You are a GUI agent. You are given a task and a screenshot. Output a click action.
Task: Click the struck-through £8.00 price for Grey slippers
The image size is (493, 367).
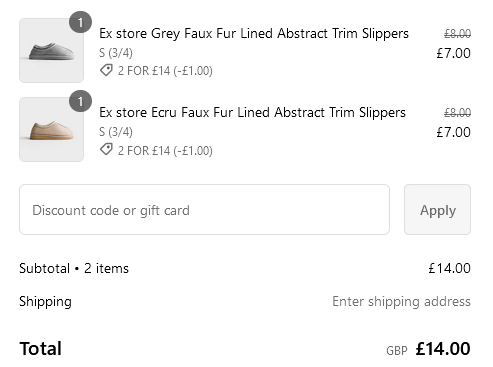pyautogui.click(x=457, y=34)
